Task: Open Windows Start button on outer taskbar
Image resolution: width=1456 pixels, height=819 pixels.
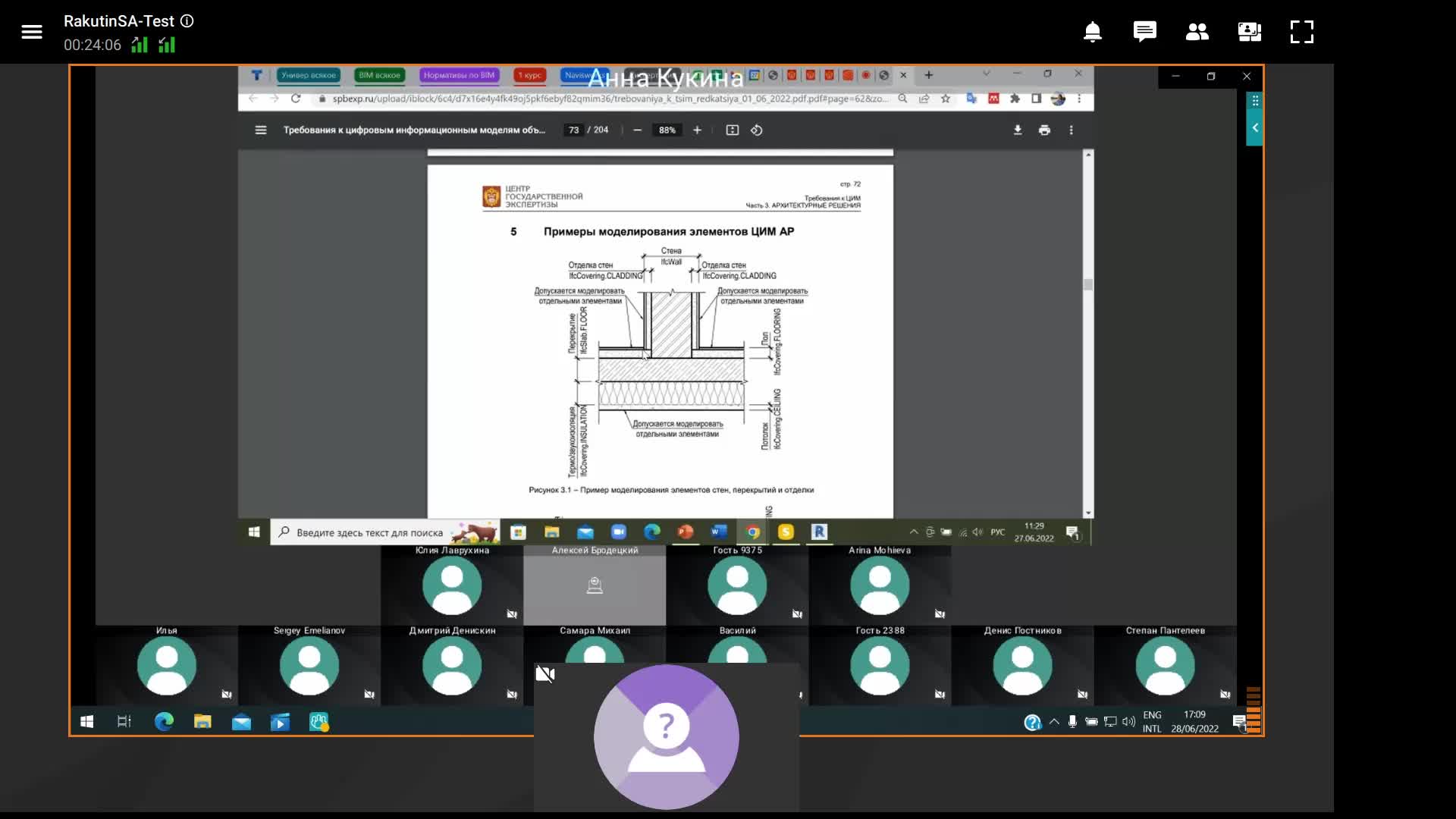Action: pyautogui.click(x=87, y=722)
